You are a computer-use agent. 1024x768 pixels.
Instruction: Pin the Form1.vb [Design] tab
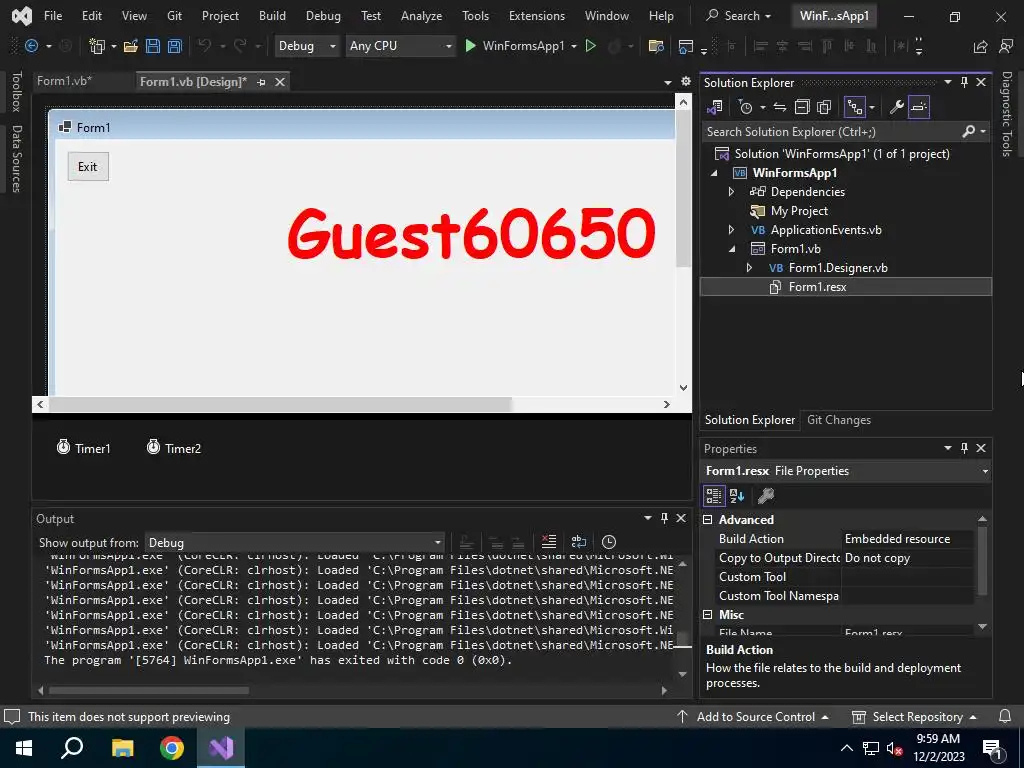point(261,82)
